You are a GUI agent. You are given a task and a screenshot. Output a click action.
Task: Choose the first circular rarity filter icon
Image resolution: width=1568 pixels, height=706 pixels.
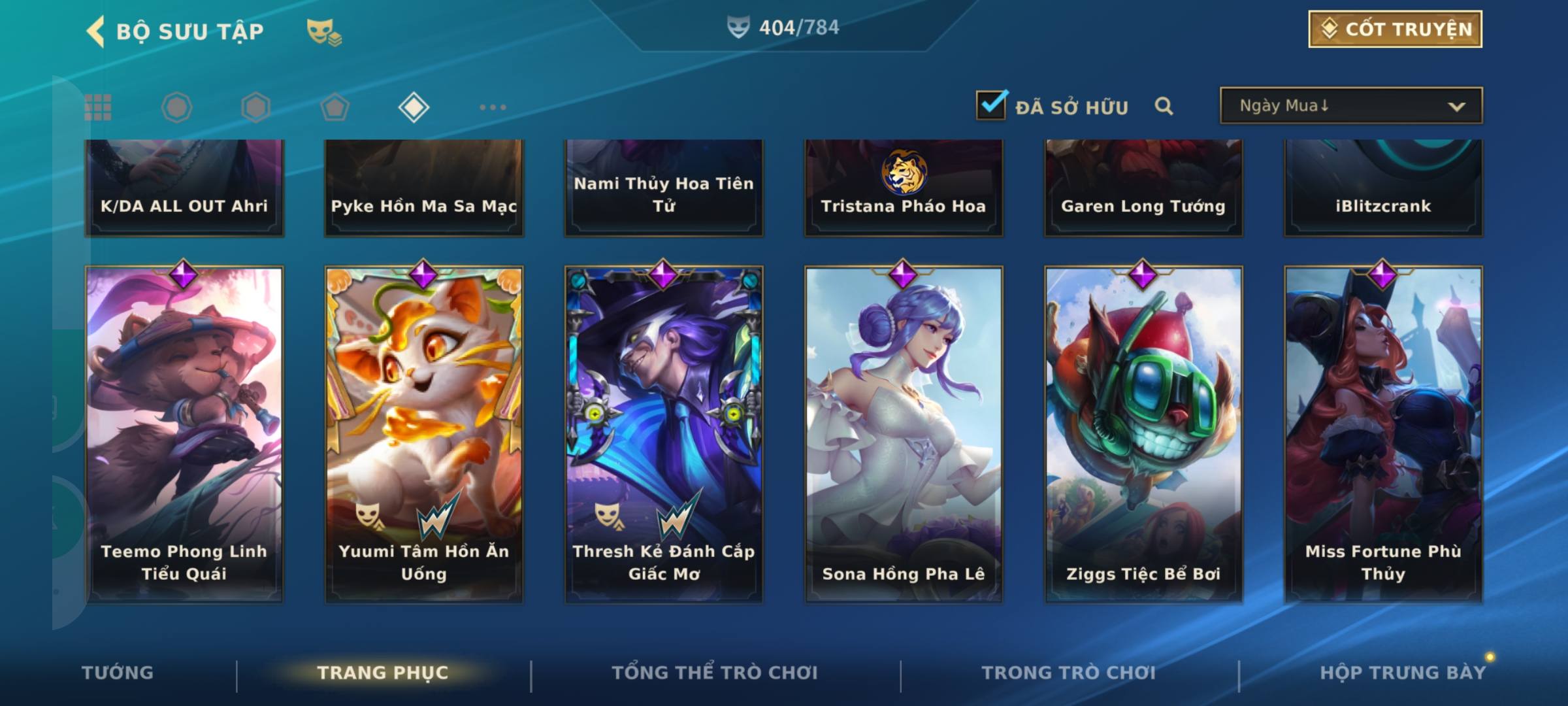[x=176, y=107]
